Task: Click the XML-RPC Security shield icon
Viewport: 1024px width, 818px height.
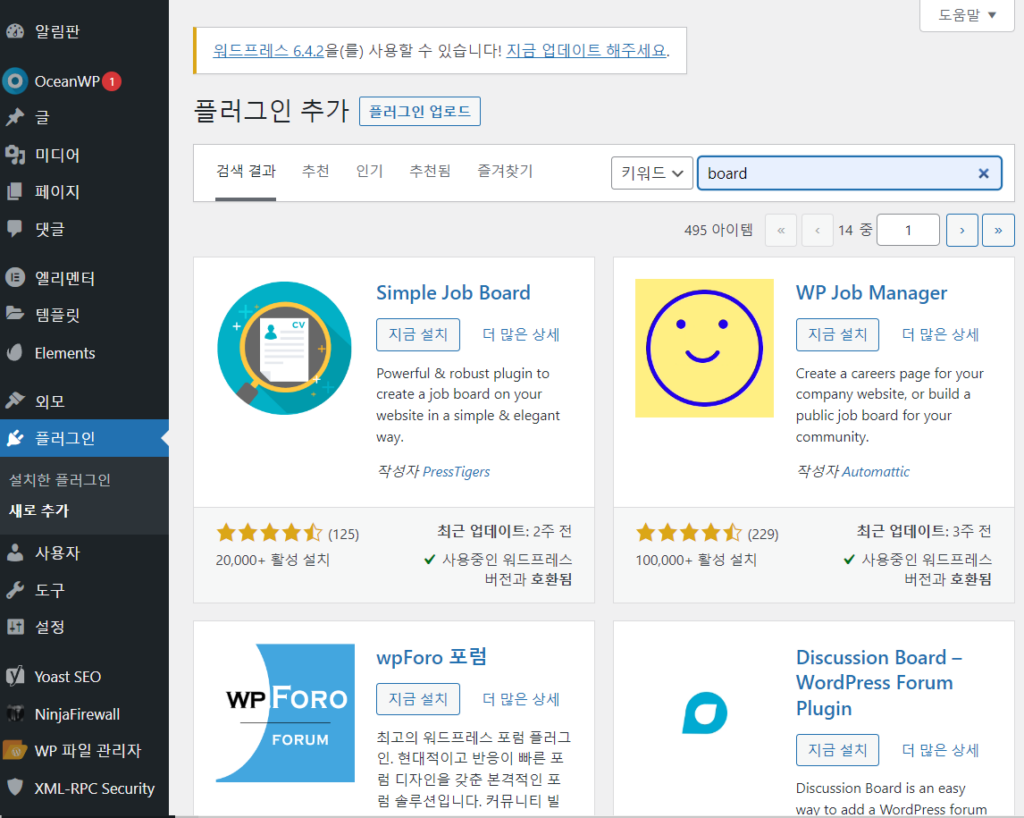Action: tap(15, 787)
